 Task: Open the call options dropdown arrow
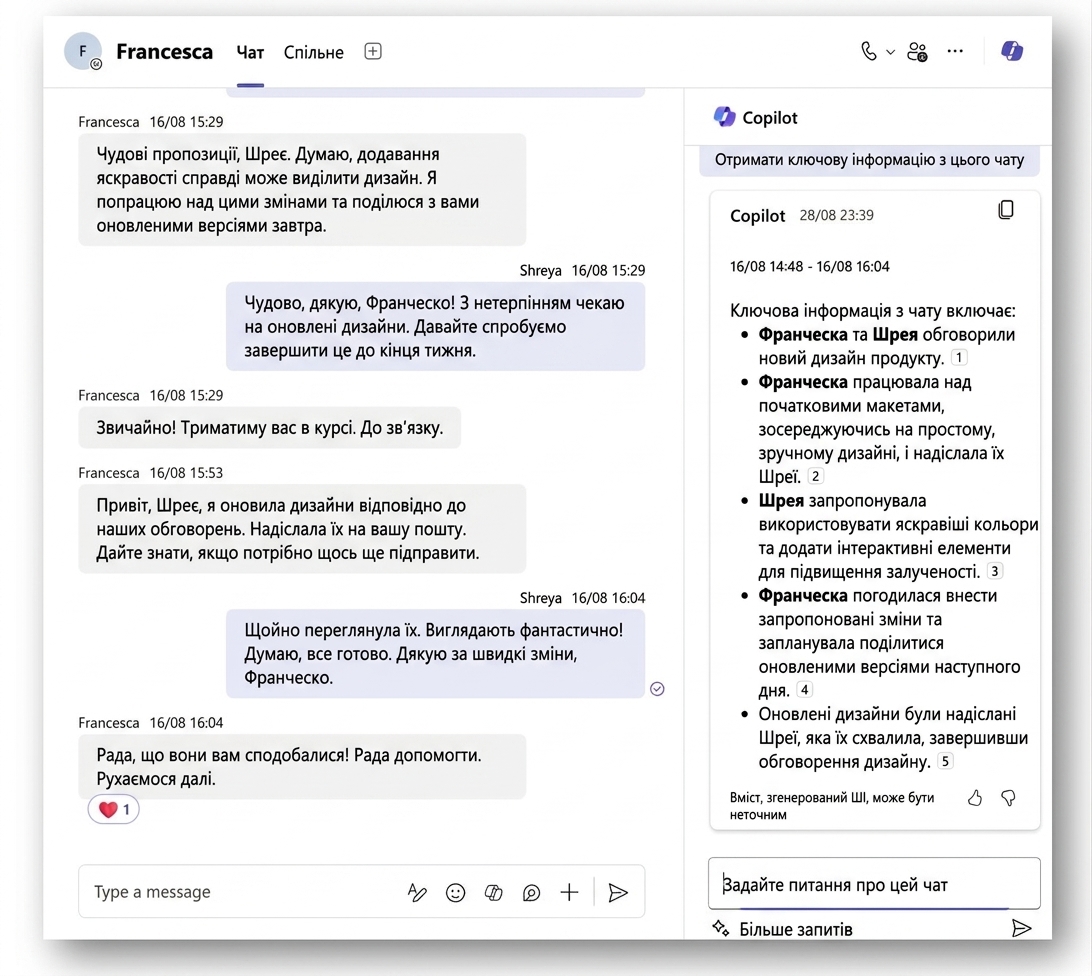890,52
